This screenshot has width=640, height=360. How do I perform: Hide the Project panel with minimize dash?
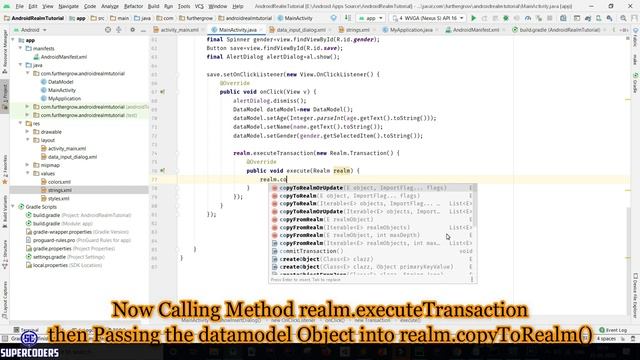pos(143,30)
